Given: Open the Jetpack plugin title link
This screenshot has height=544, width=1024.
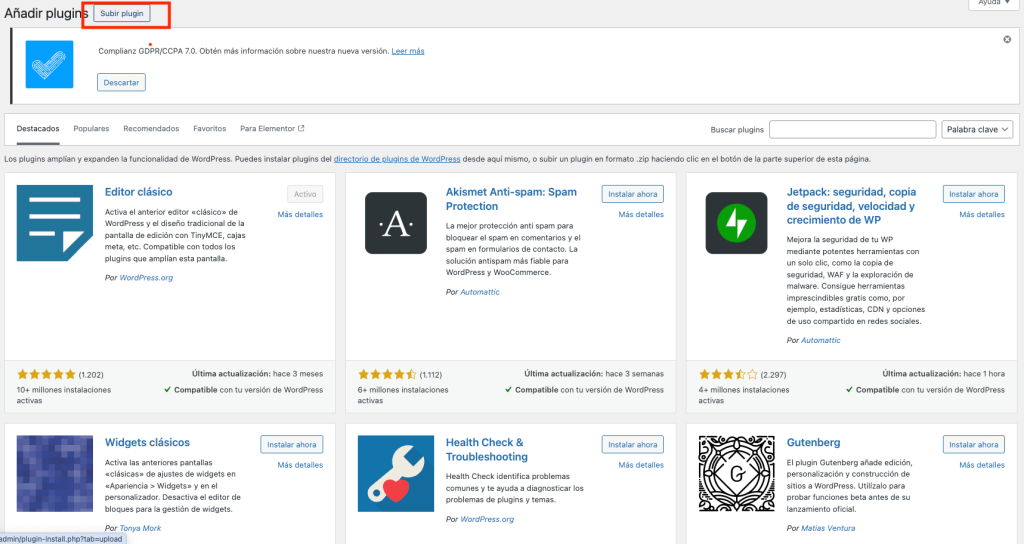Looking at the screenshot, I should coord(851,206).
